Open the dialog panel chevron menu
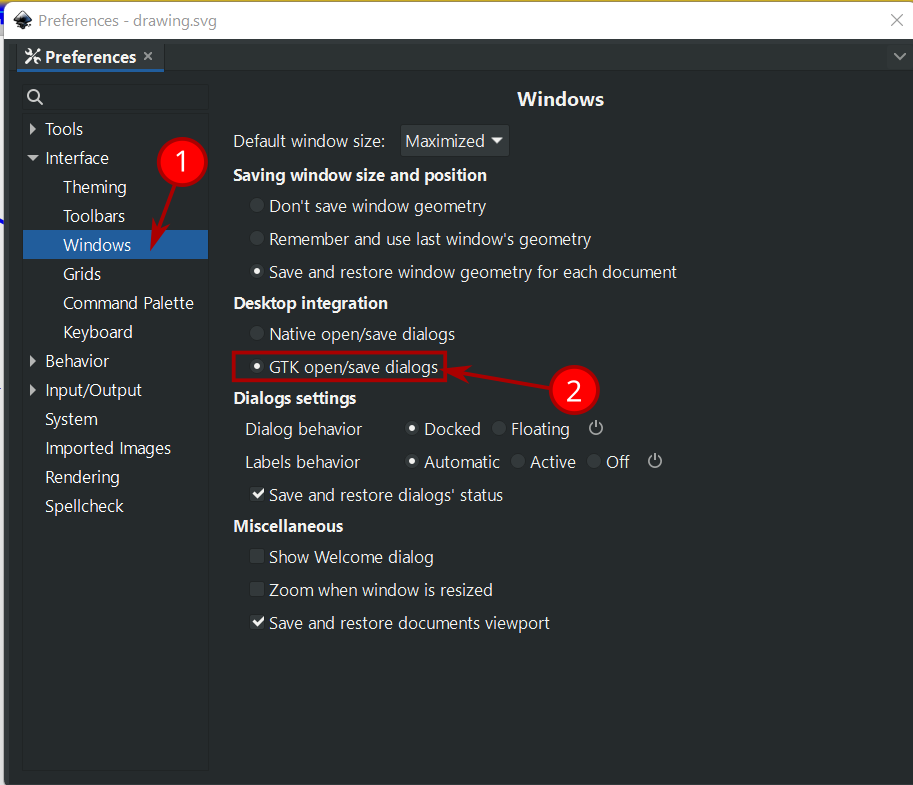The height and width of the screenshot is (785, 913). [x=900, y=56]
